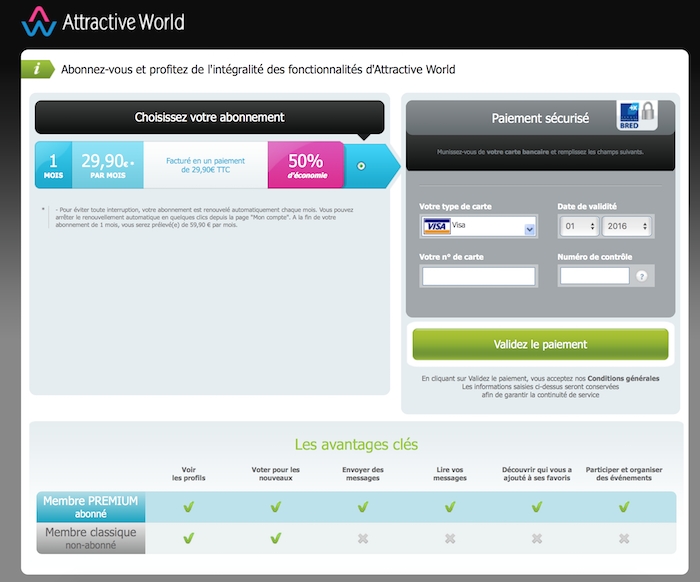The height and width of the screenshot is (582, 700).
Task: Click the Date de validité label
Action: tap(587, 206)
